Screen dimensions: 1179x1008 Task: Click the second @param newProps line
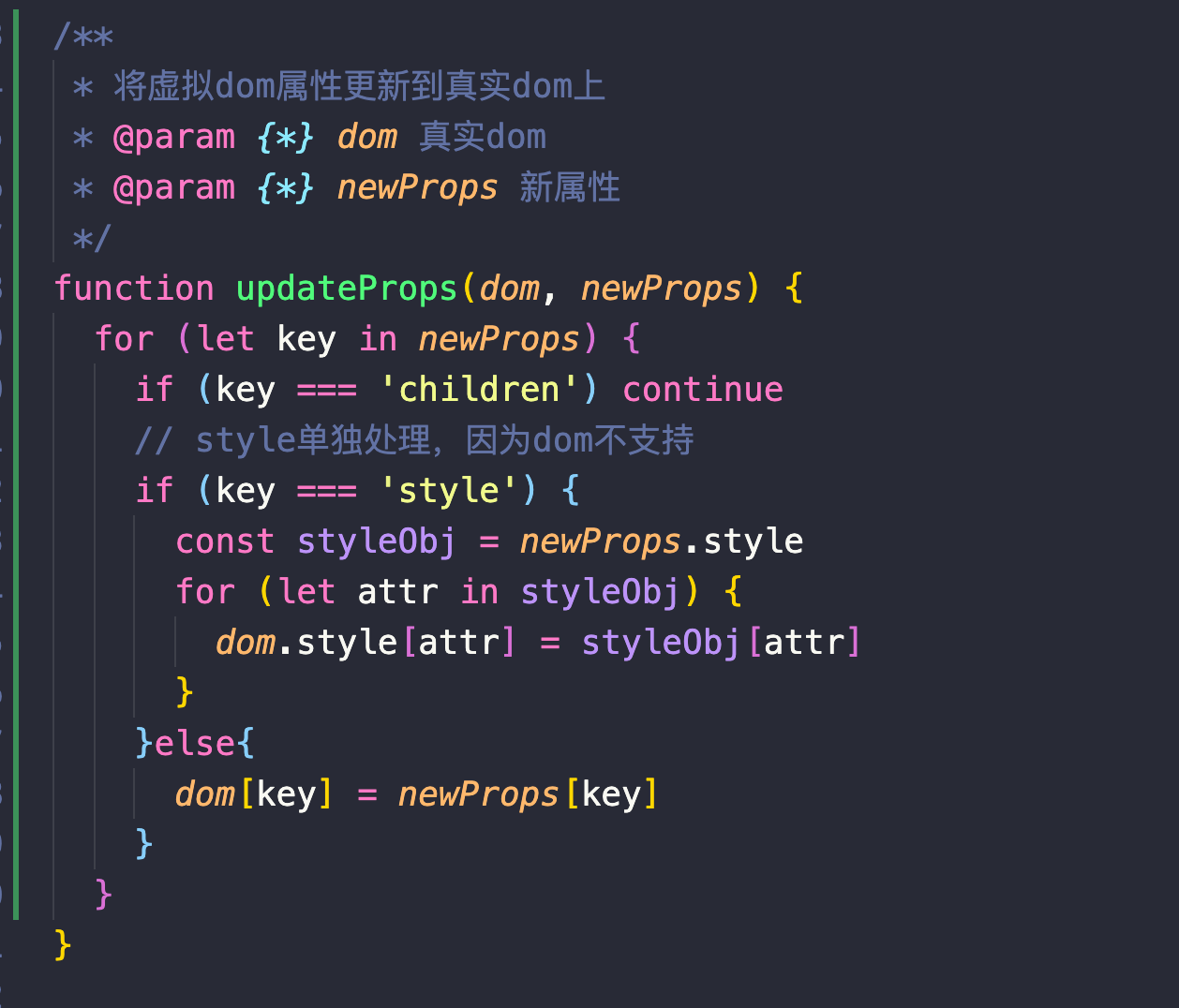tap(347, 187)
